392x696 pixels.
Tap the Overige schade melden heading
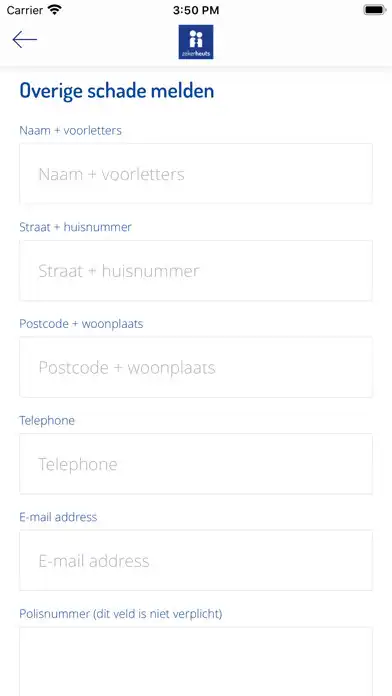(x=117, y=91)
